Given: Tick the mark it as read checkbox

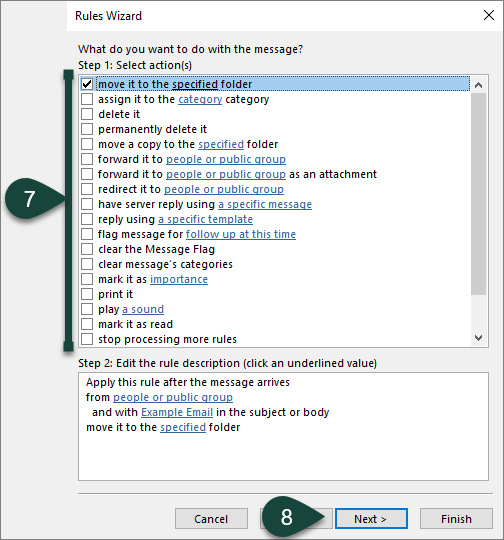Looking at the screenshot, I should pos(87,324).
